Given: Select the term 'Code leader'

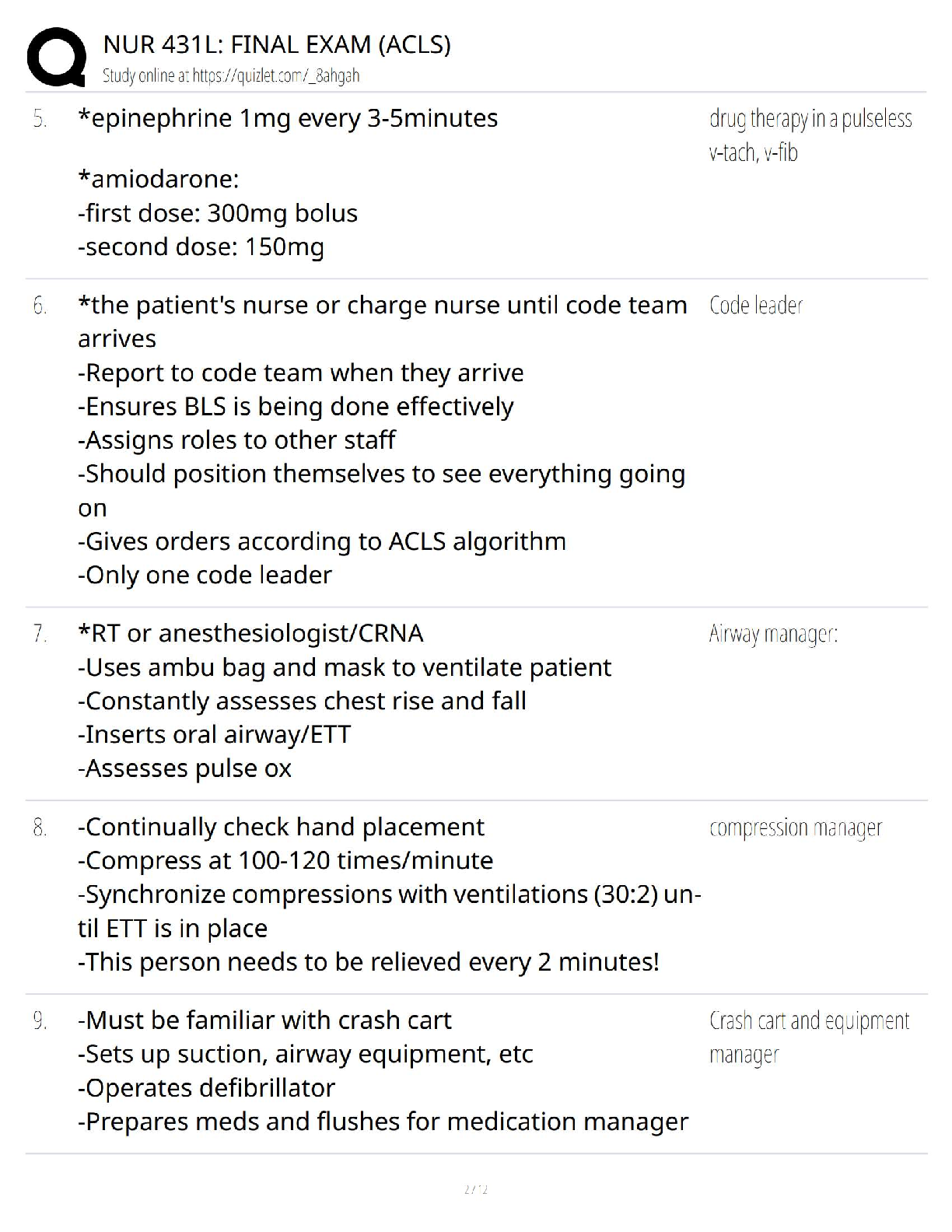Looking at the screenshot, I should coord(755,306).
